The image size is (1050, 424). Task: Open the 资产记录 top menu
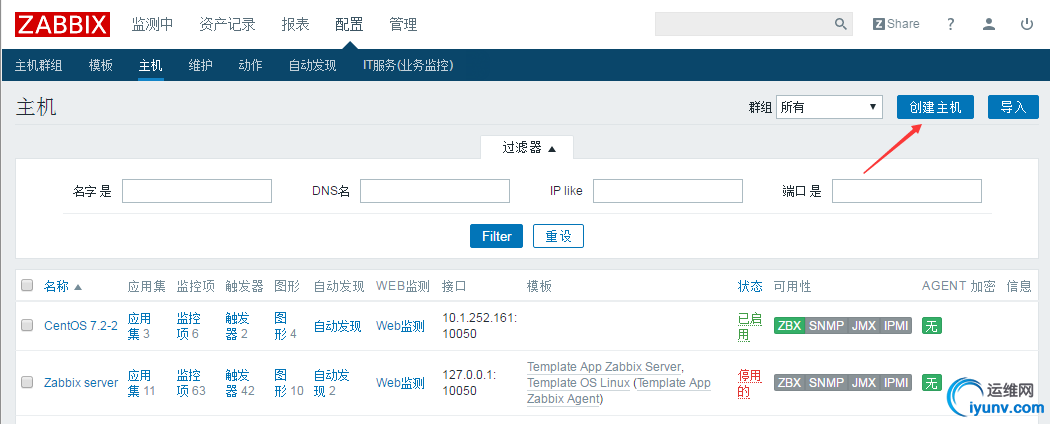click(x=228, y=25)
